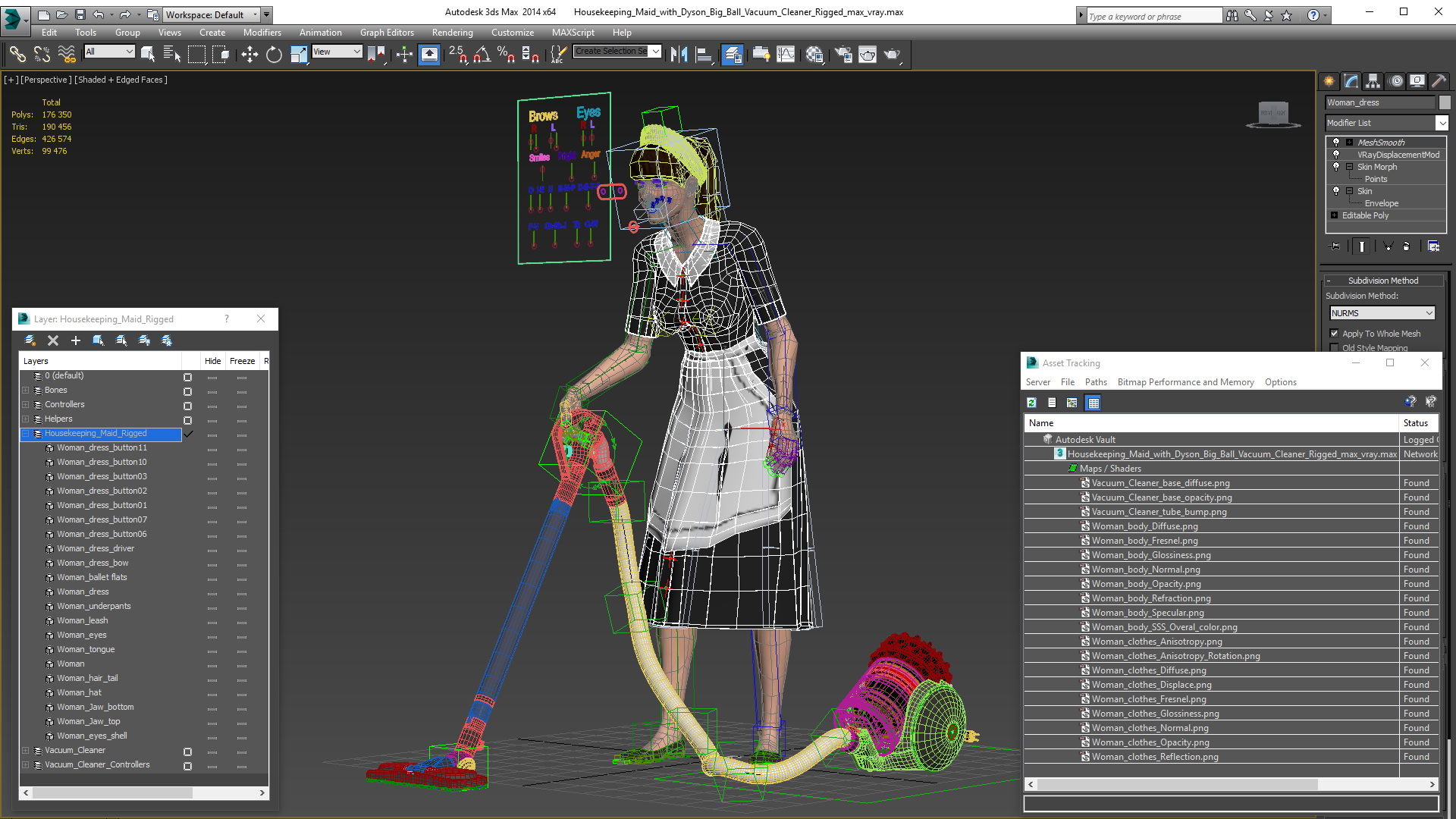Image resolution: width=1456 pixels, height=819 pixels.
Task: Click the Freeze column header
Action: [242, 361]
